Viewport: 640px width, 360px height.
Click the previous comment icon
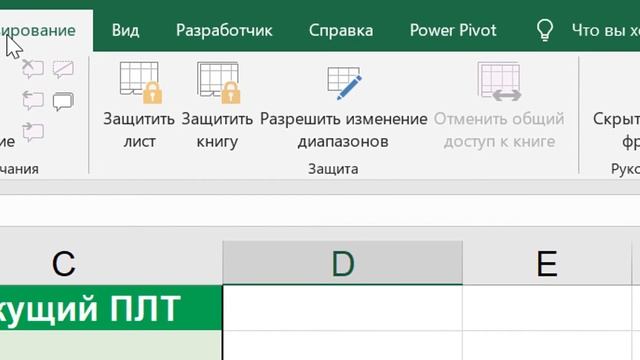tap(33, 100)
